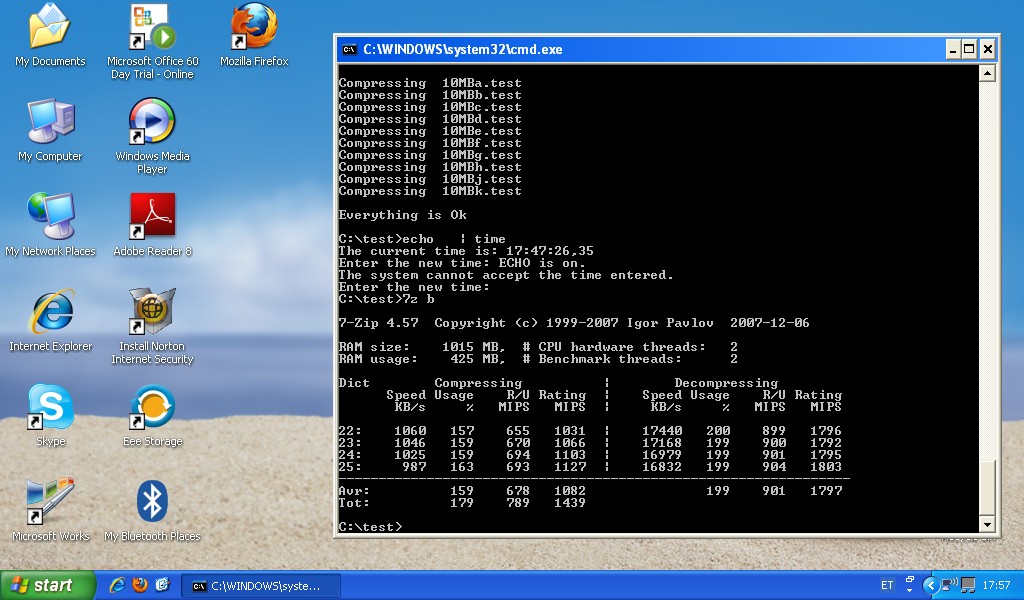Click the '25:' dictionary benchmark row label
This screenshot has height=600, width=1024.
click(x=350, y=467)
